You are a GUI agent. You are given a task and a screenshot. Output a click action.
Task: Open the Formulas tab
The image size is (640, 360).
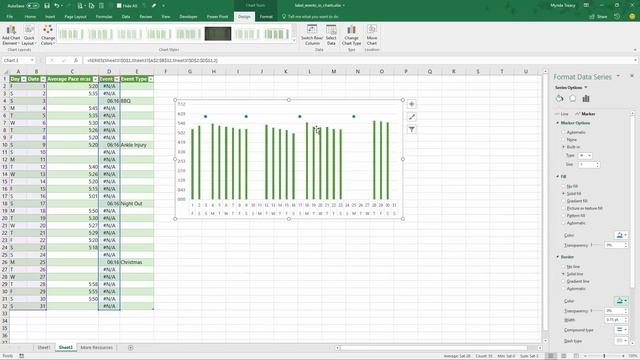pyautogui.click(x=104, y=17)
